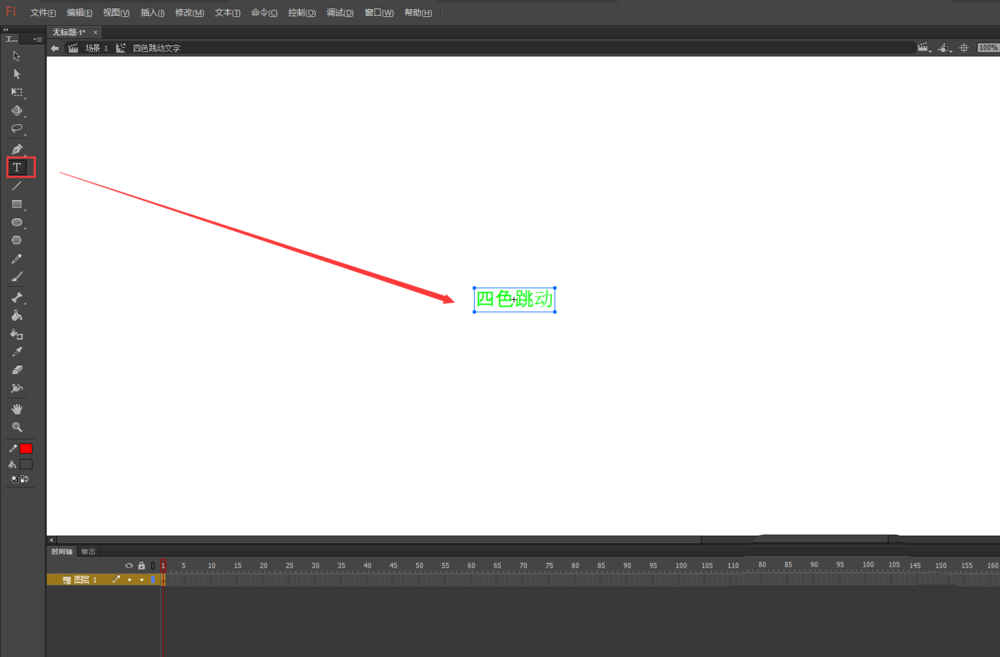Select the Deco spray tool

[x=17, y=388]
